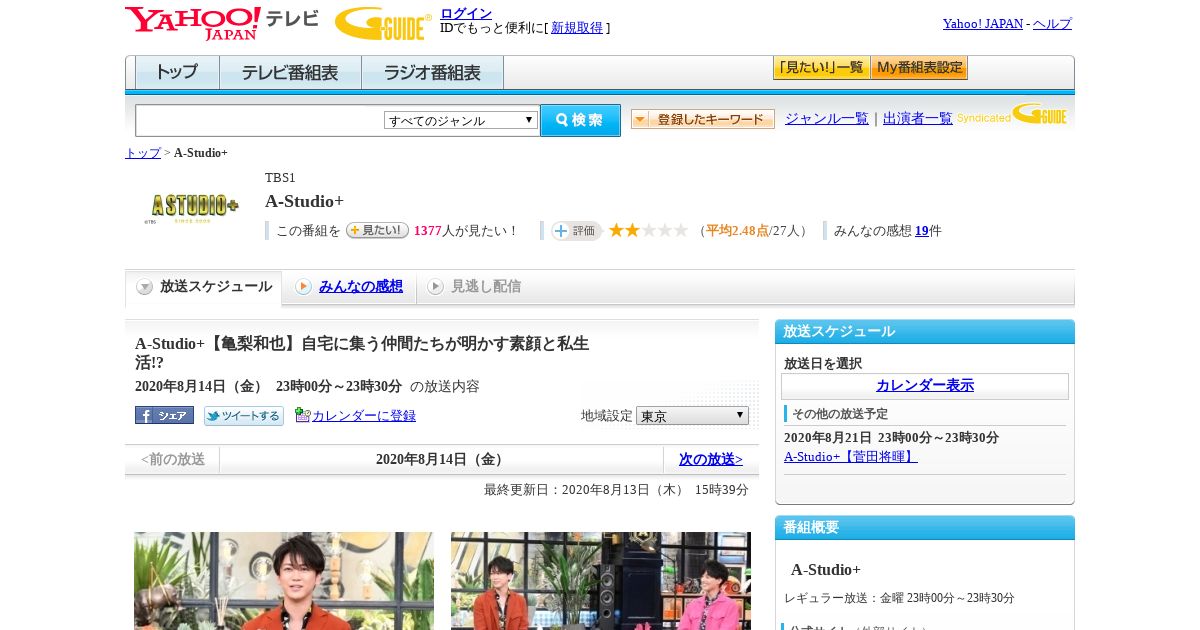Open 新規取得 to register an ID
The width and height of the screenshot is (1200, 630).
coord(577,28)
